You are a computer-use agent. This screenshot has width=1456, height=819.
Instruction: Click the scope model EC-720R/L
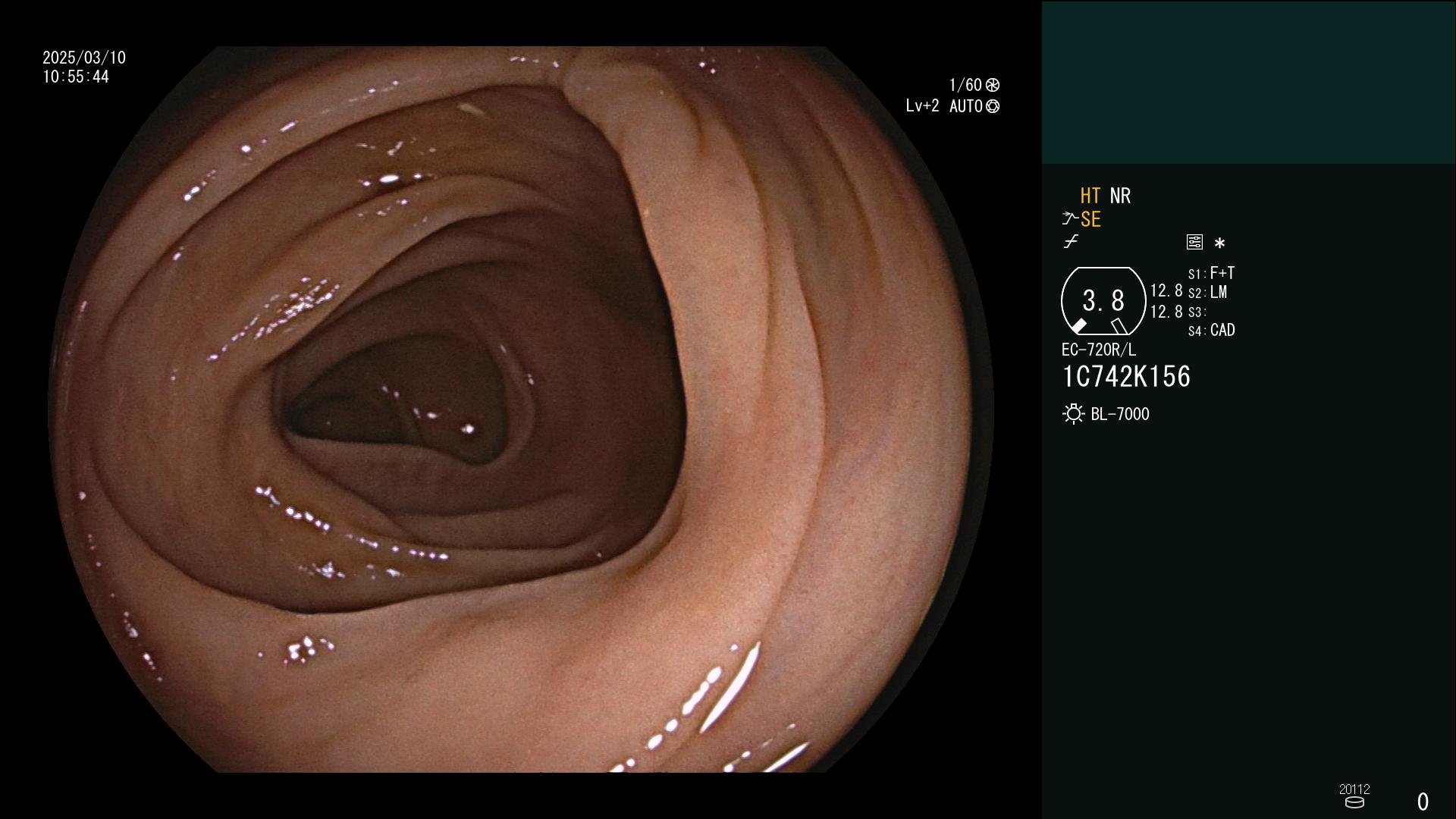pos(1099,350)
